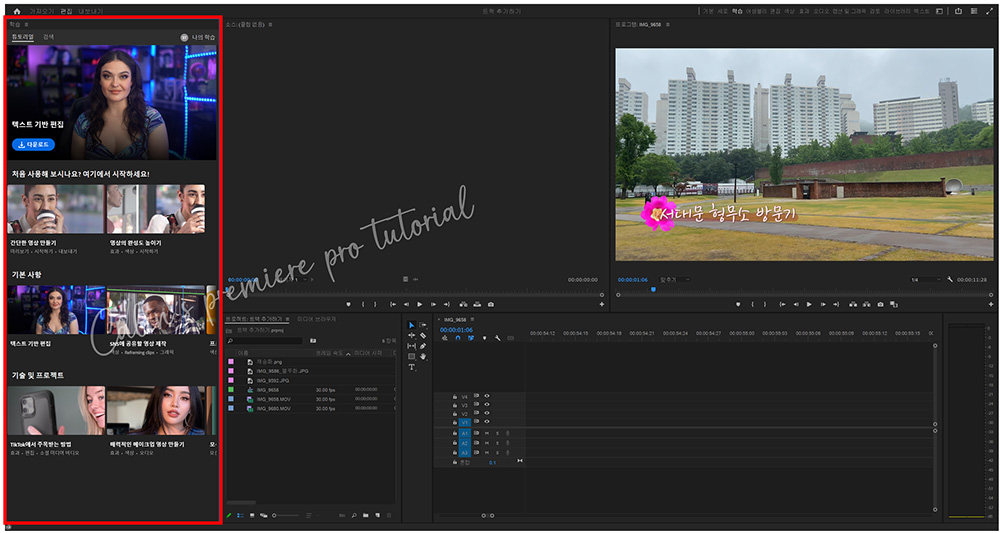Open the IMG_9658 timeline panel menu
Screen dimensions: 1000x533
[x=472, y=319]
